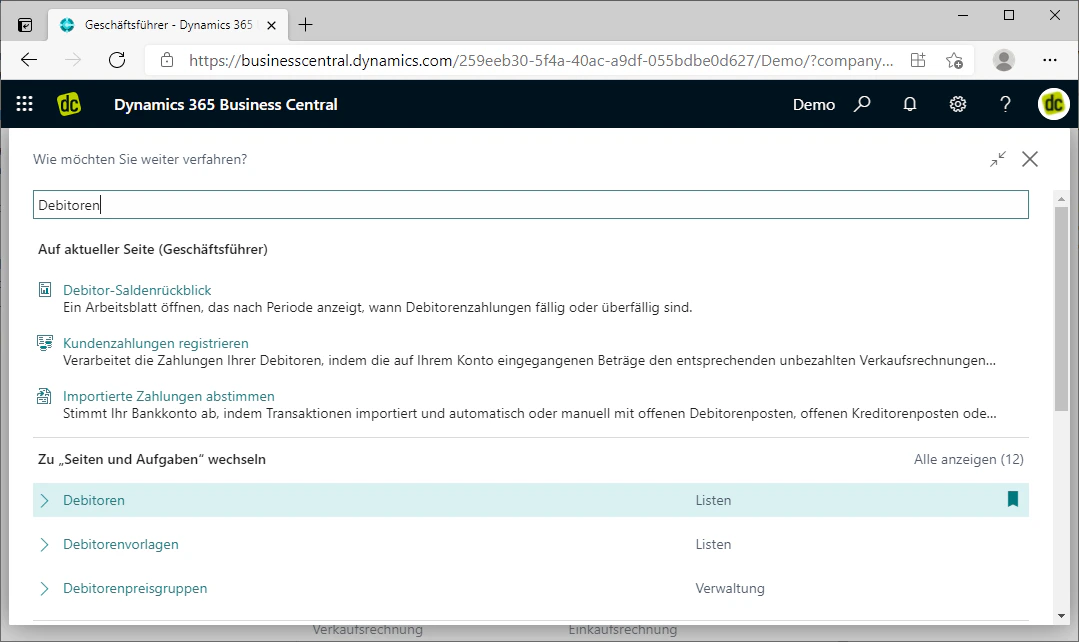Viewport: 1079px width, 642px height.
Task: Open the help question mark
Action: click(x=1005, y=104)
